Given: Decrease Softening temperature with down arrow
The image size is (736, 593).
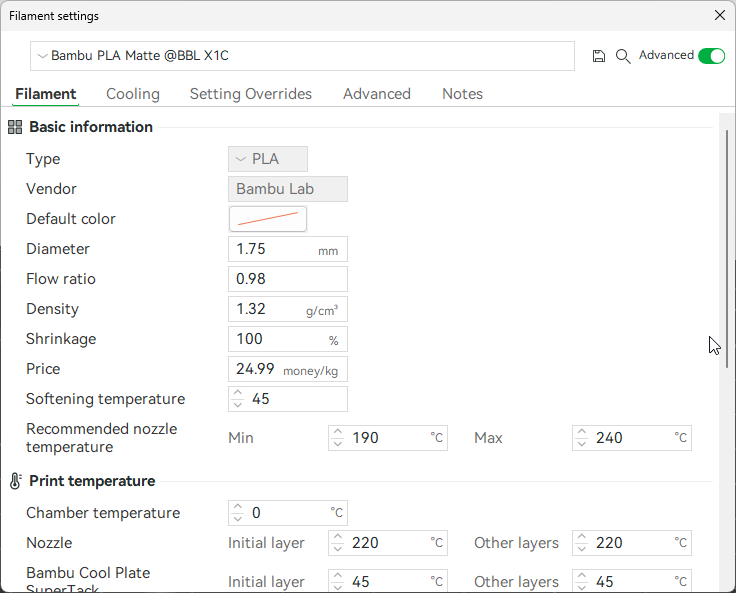Looking at the screenshot, I should pyautogui.click(x=238, y=405).
